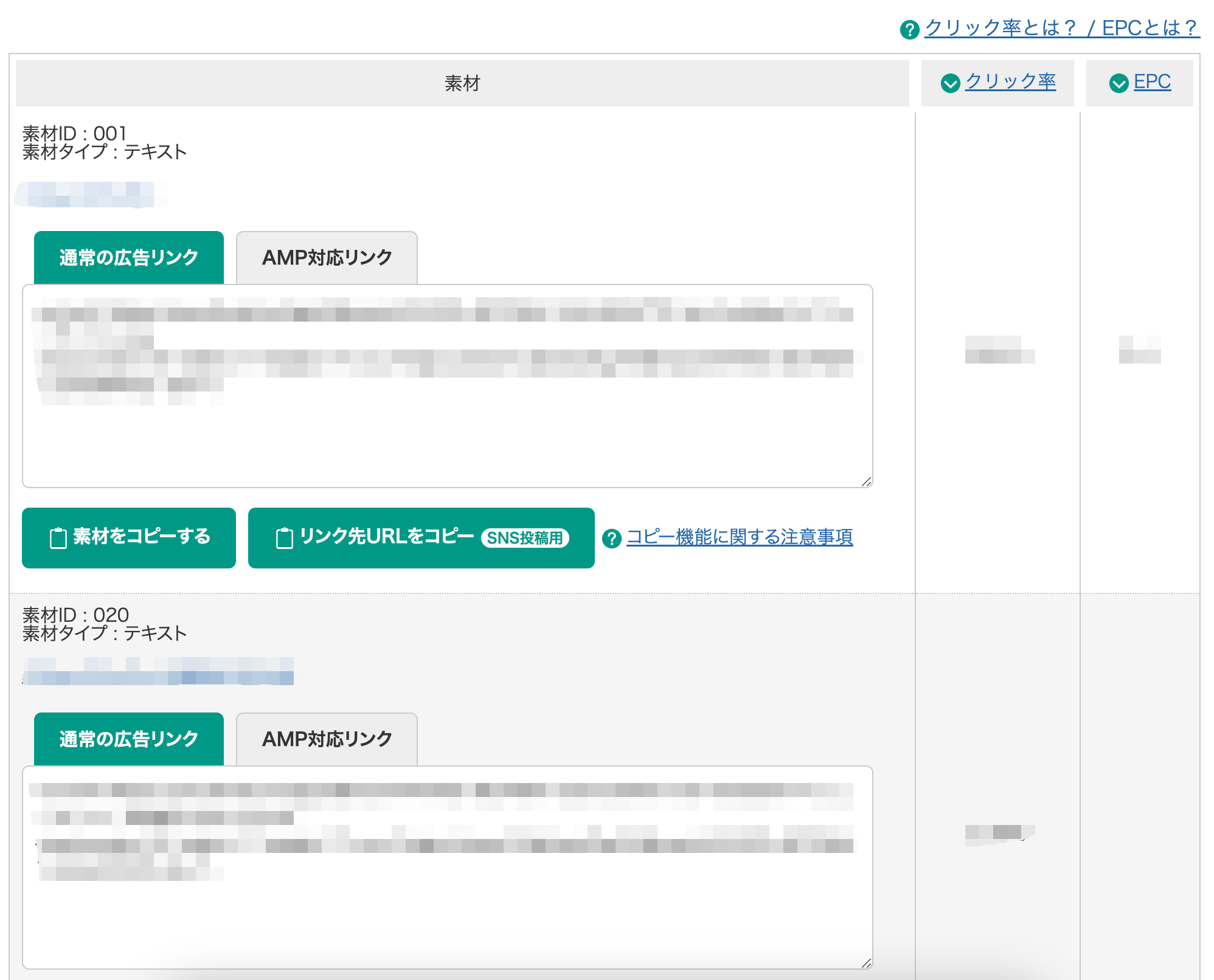The width and height of the screenshot is (1214, 980).
Task: Sort by the クリック率 column link
Action: click(x=1010, y=81)
